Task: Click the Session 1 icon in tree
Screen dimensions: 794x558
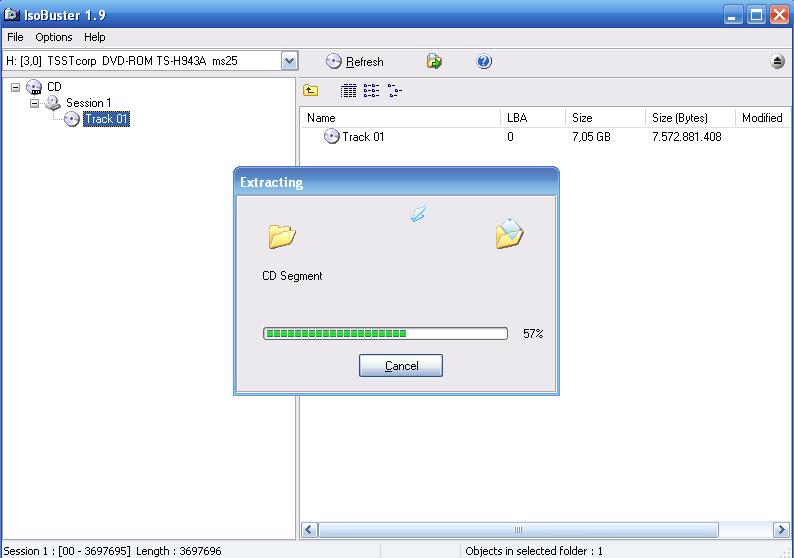Action: coord(53,103)
